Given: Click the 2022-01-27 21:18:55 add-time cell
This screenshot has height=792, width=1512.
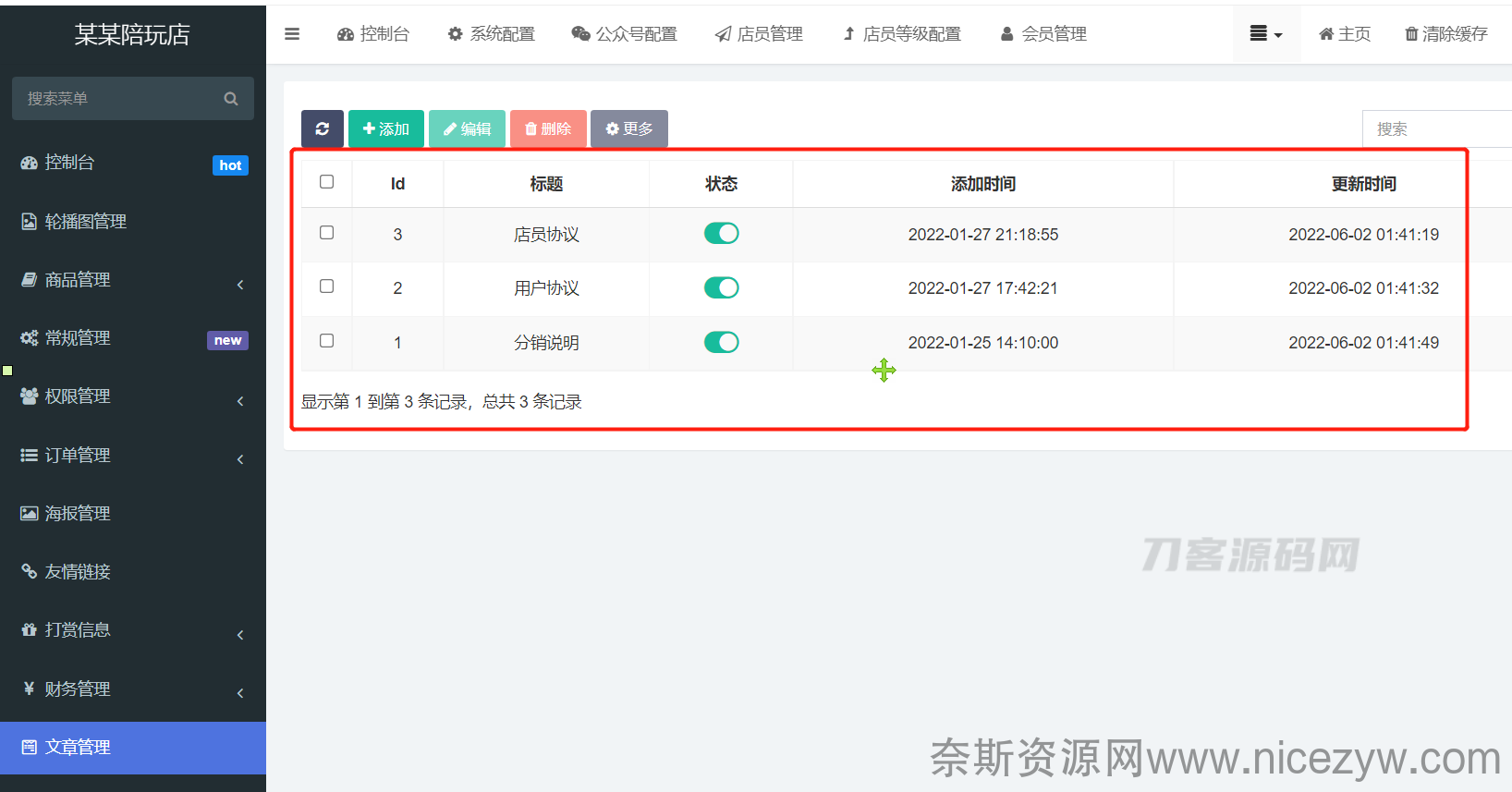Looking at the screenshot, I should coord(983,235).
